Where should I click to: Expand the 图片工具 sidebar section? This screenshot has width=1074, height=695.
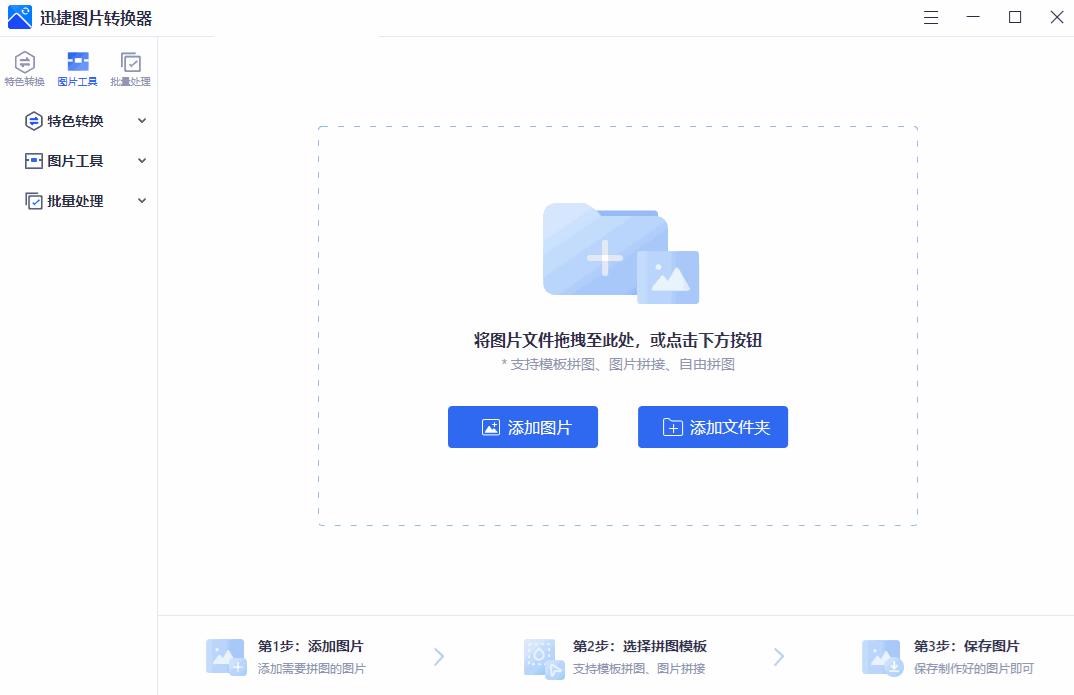[141, 160]
